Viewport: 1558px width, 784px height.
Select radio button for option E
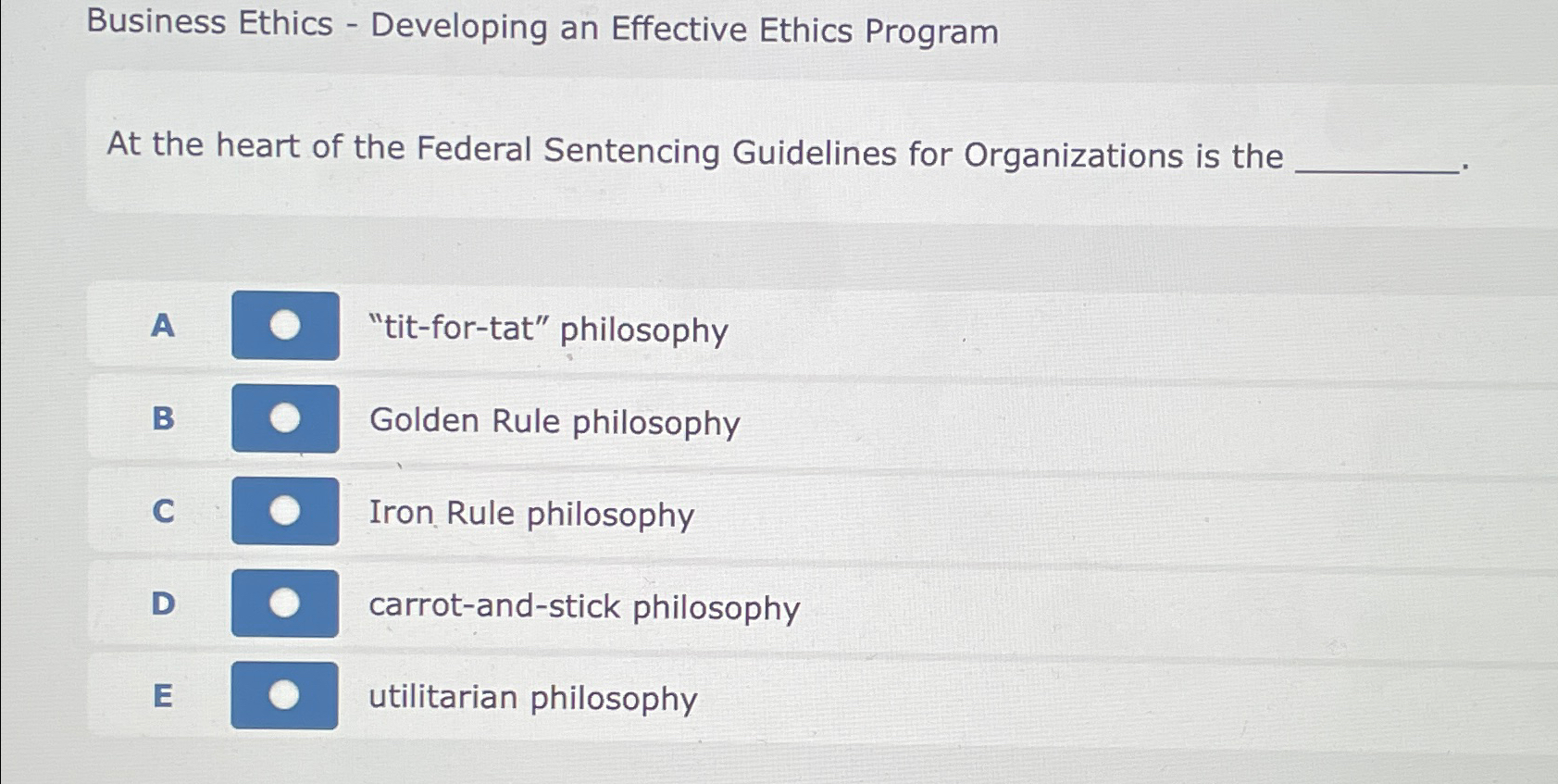pos(285,697)
